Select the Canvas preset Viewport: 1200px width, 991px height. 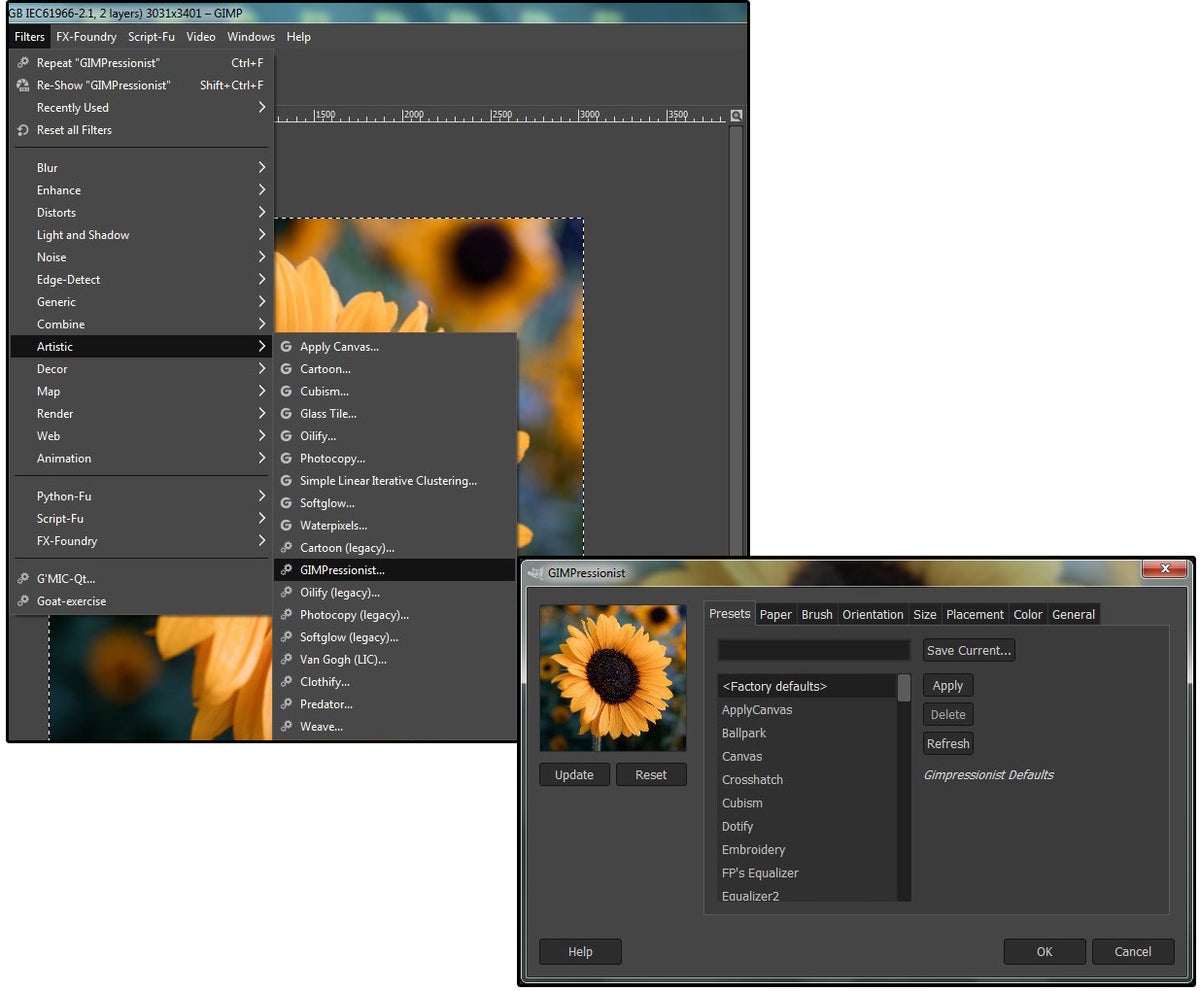point(807,756)
